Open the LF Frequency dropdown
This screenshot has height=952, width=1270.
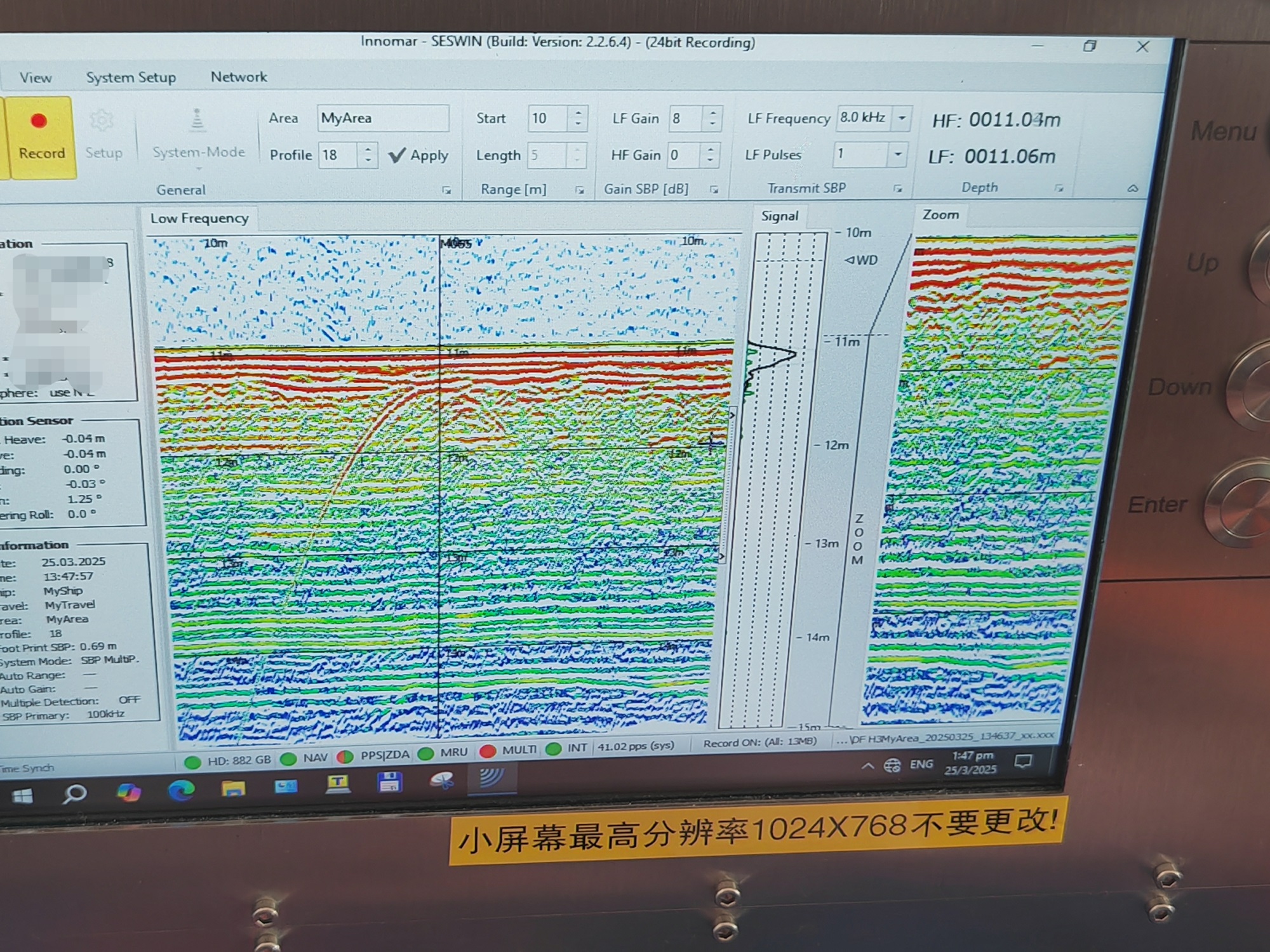(x=902, y=118)
